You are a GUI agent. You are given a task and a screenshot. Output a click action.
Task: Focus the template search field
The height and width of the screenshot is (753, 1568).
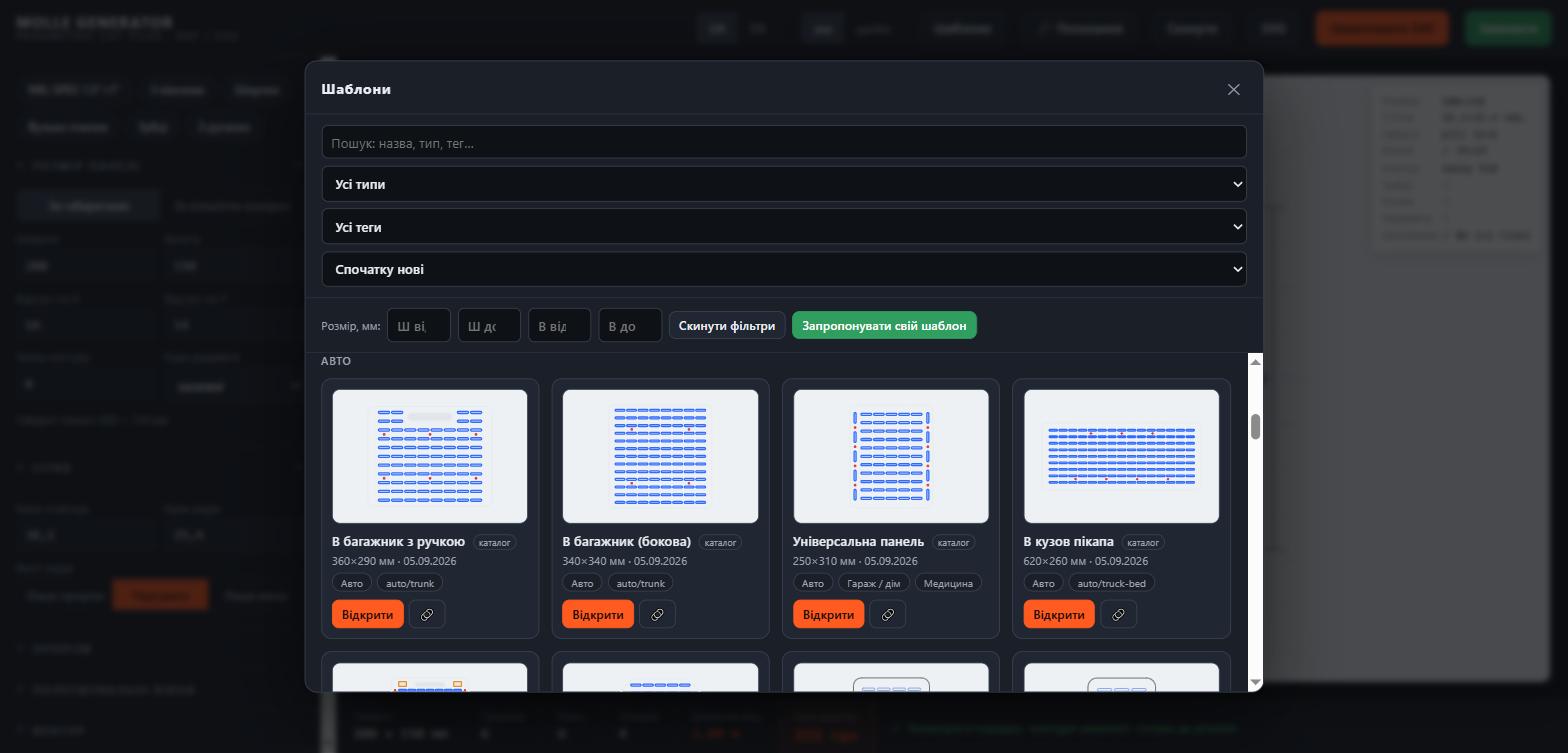[784, 142]
